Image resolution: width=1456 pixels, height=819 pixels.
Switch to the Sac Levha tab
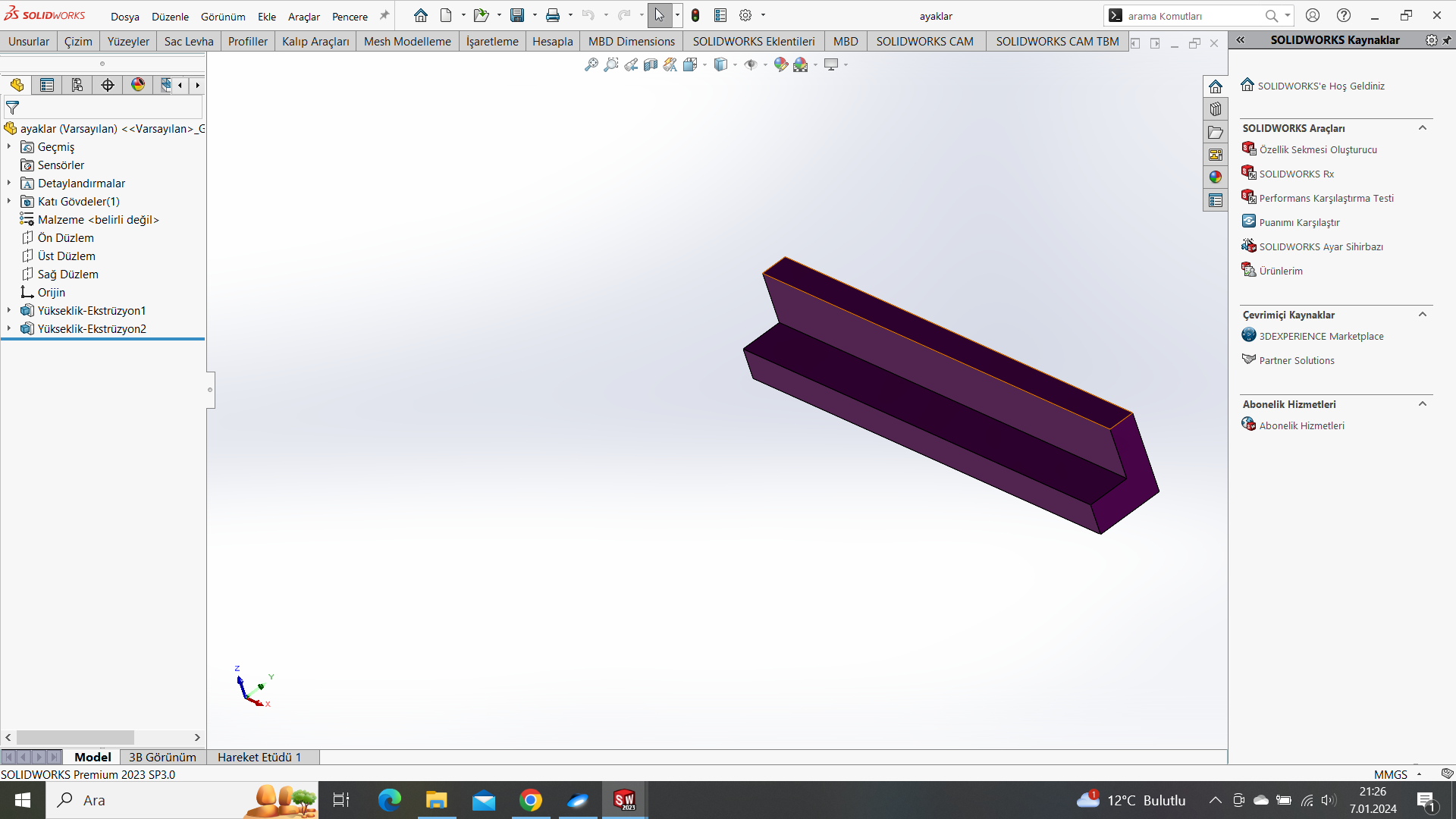(189, 41)
